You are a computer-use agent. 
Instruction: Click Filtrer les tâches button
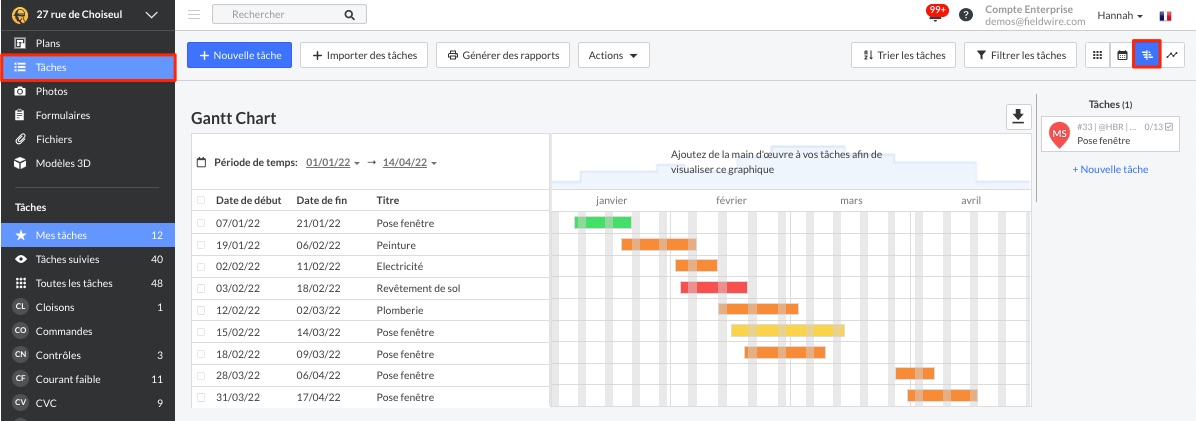tap(1021, 55)
